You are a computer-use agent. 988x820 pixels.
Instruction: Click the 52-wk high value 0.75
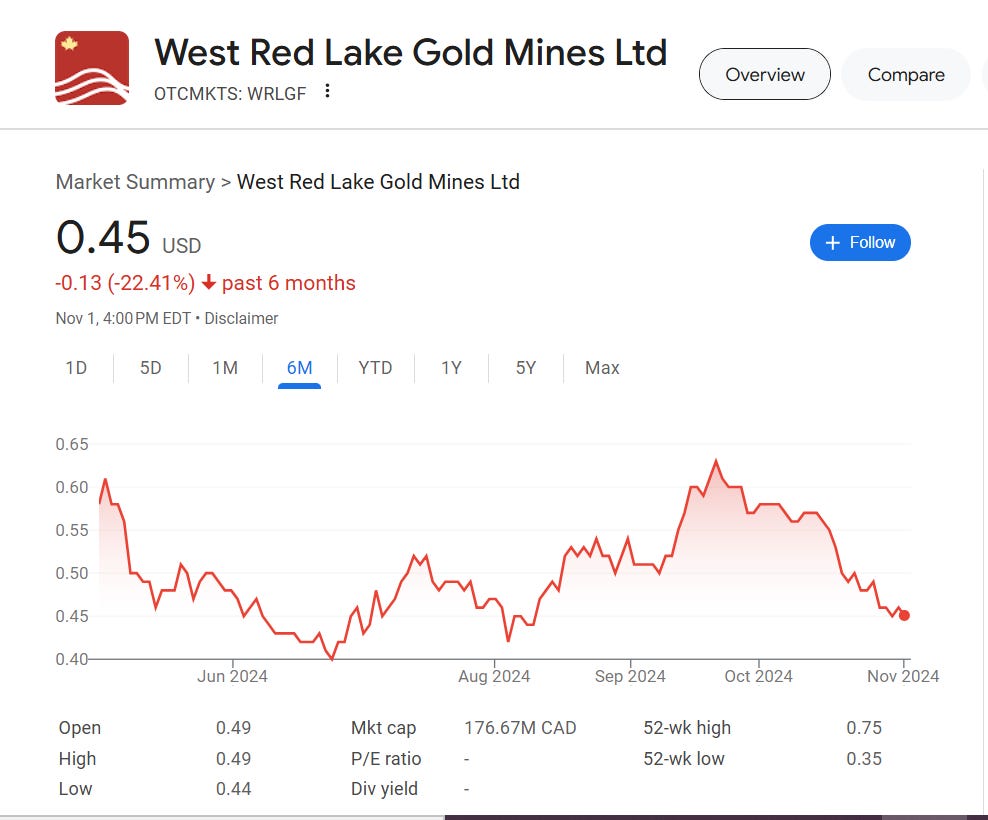(864, 728)
